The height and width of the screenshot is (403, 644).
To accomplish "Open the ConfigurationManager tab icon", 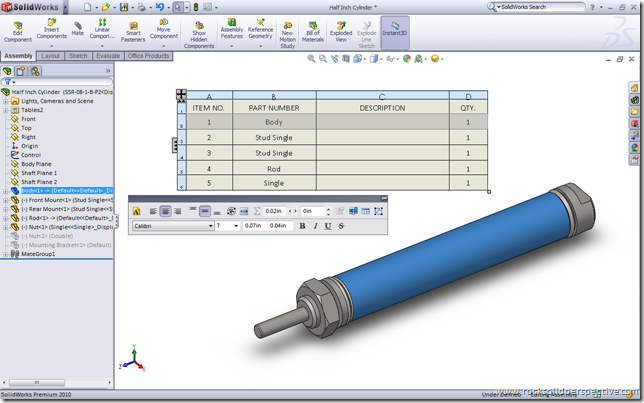I will point(35,71).
